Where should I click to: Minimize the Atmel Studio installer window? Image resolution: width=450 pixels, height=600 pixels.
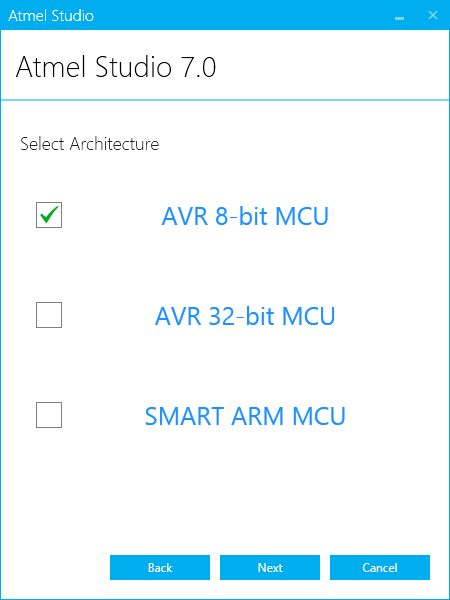click(399, 15)
